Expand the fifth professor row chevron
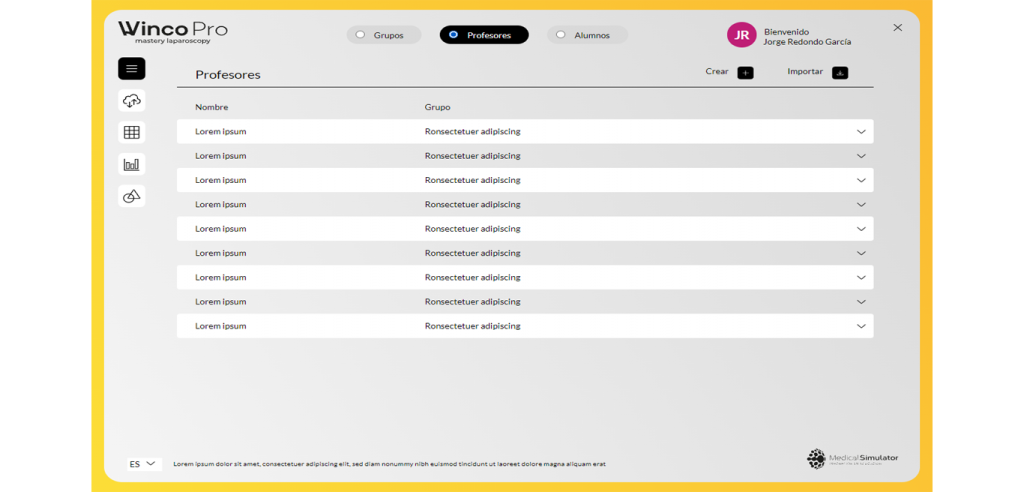 tap(861, 229)
